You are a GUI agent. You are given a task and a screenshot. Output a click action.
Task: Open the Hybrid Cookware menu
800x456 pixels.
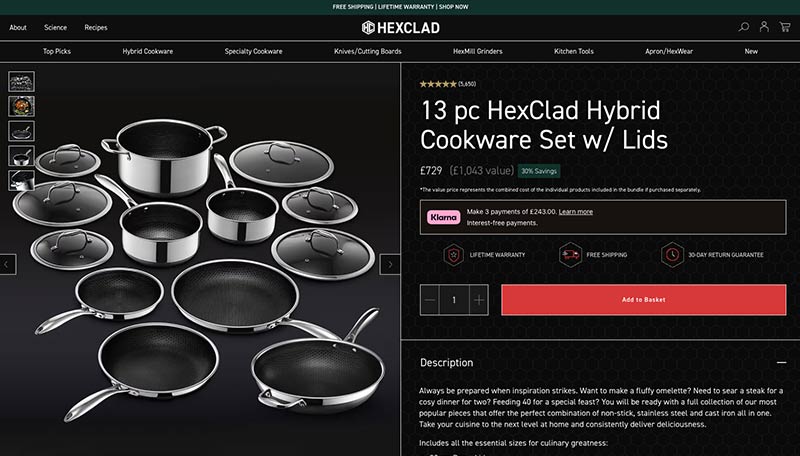click(147, 51)
